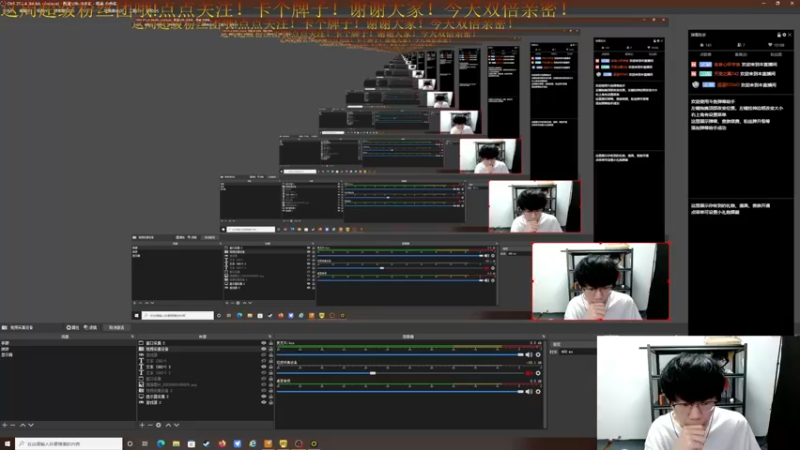Open Microsoft Edge from the taskbar

(161, 444)
